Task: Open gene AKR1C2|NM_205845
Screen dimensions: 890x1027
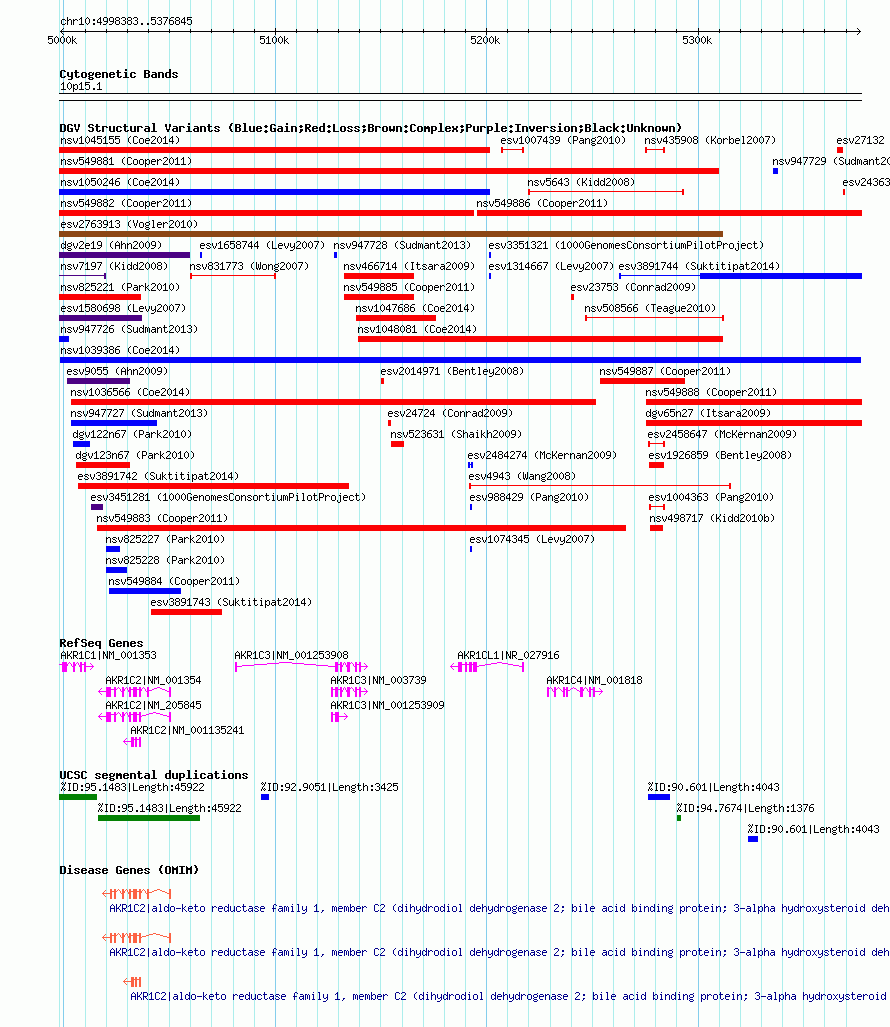Action: (153, 705)
